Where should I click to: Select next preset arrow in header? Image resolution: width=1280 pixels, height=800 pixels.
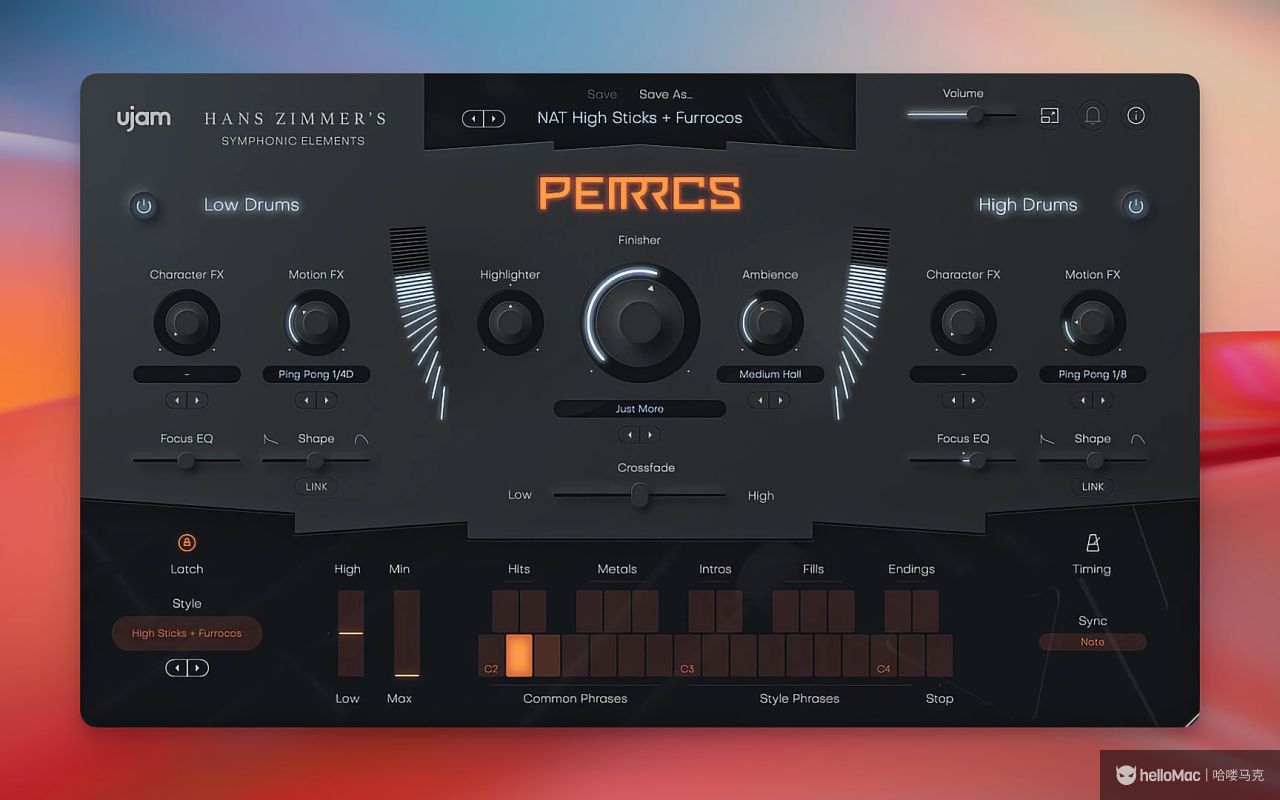click(x=494, y=119)
